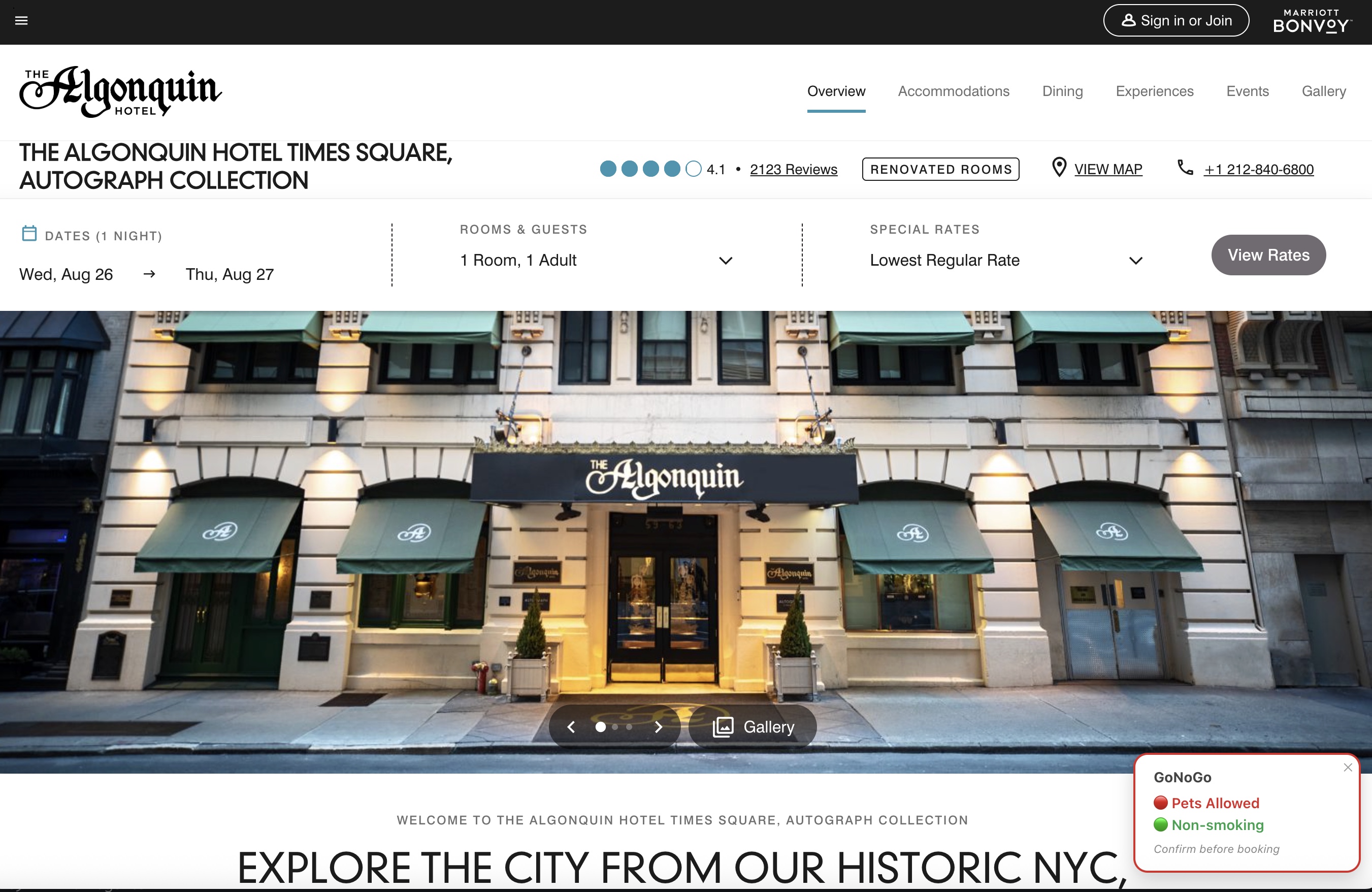Select the third carousel dot
Viewport: 1372px width, 892px height.
(x=630, y=727)
